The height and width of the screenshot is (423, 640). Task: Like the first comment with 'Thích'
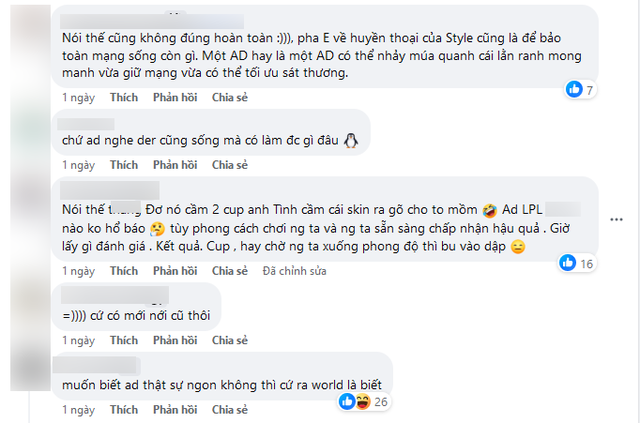point(124,98)
